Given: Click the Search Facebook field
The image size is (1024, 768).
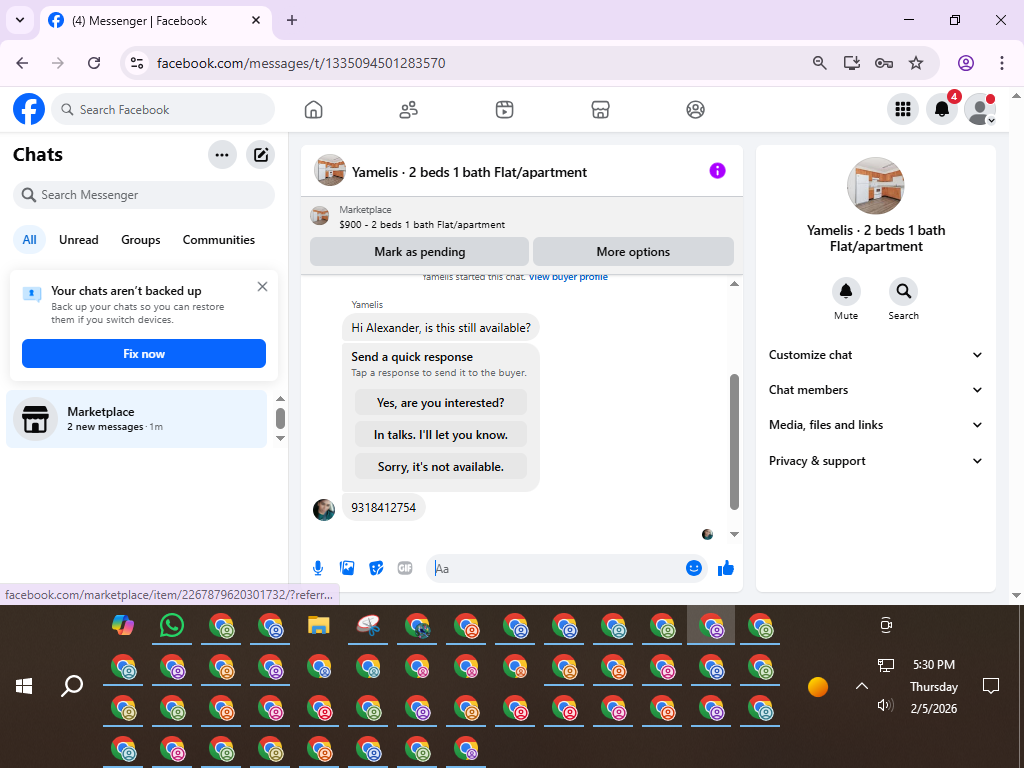Looking at the screenshot, I should point(163,110).
